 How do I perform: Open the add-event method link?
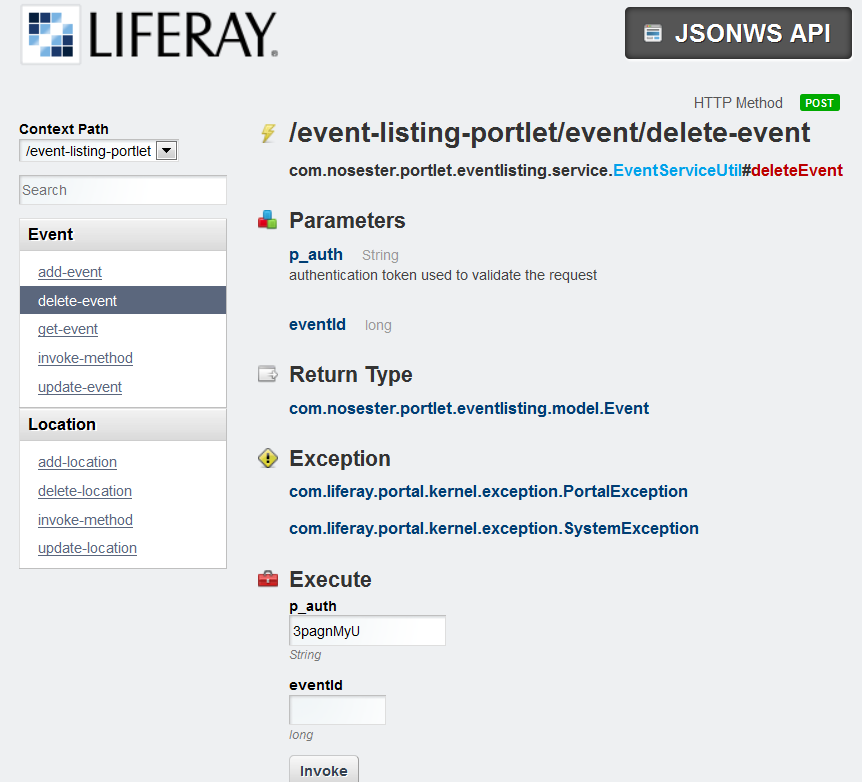click(70, 272)
